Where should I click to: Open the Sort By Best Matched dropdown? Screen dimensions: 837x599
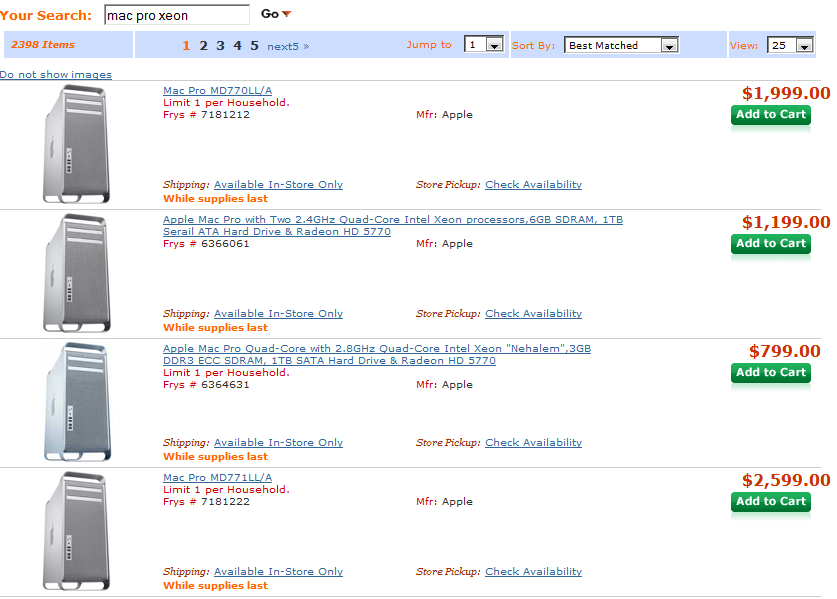click(x=621, y=45)
